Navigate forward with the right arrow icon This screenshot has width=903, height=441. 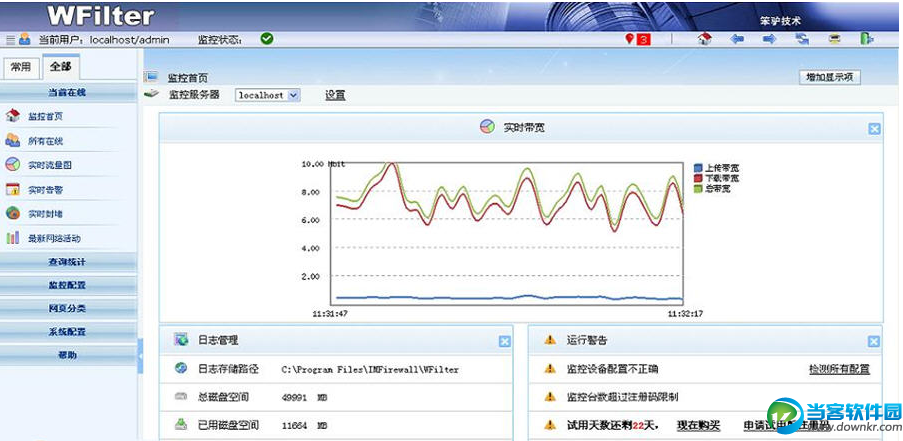(769, 39)
